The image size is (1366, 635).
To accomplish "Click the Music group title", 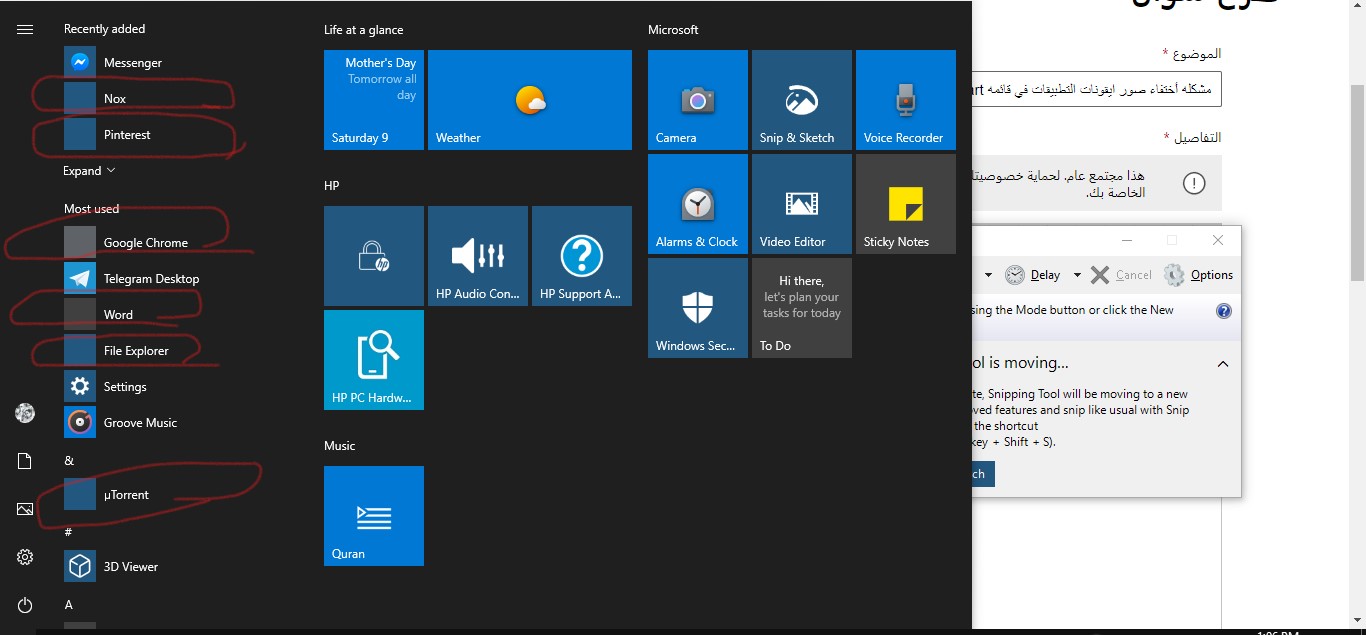I will click(340, 446).
